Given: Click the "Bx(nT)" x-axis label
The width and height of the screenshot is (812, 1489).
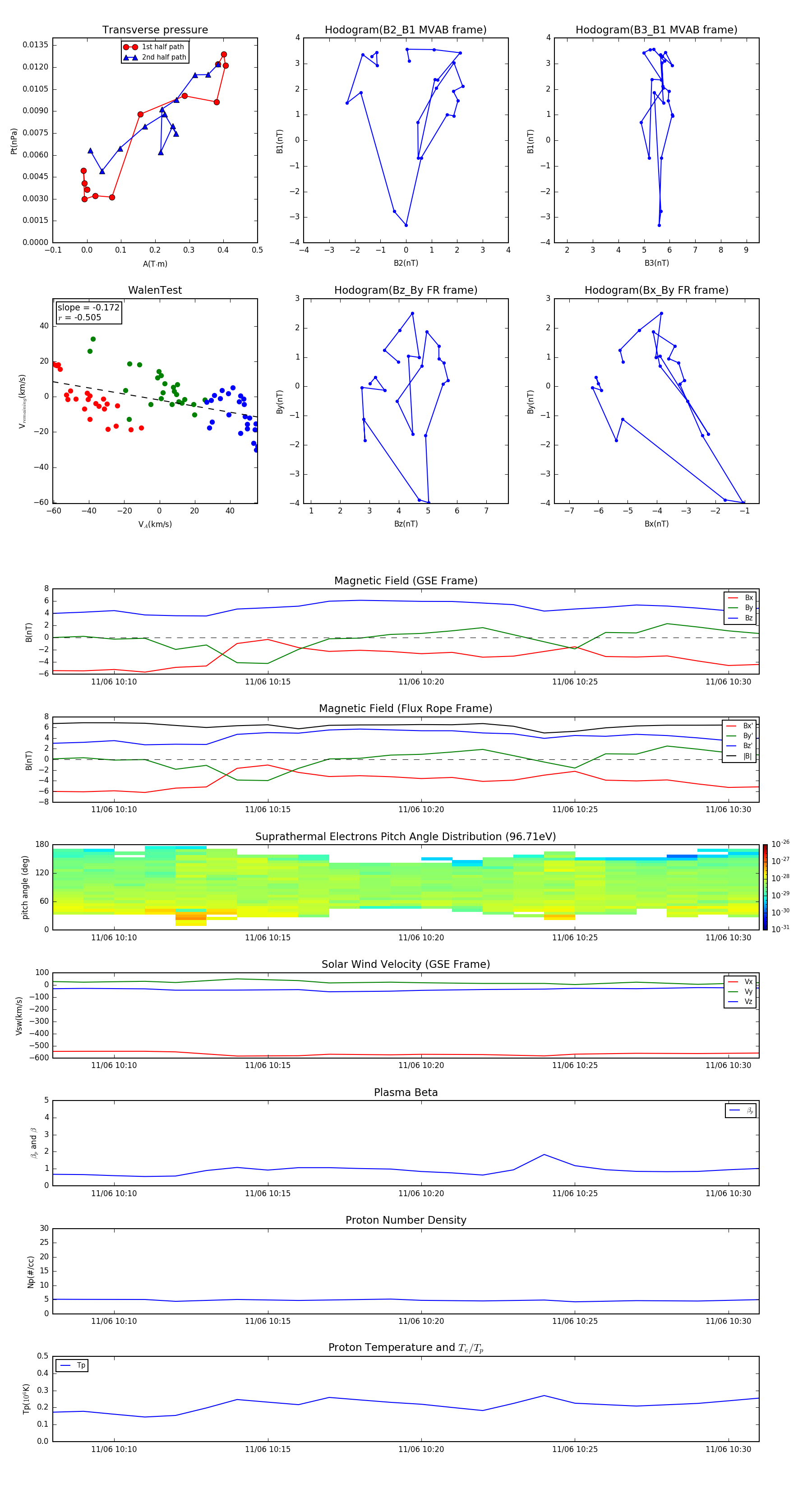Looking at the screenshot, I should coord(656,524).
